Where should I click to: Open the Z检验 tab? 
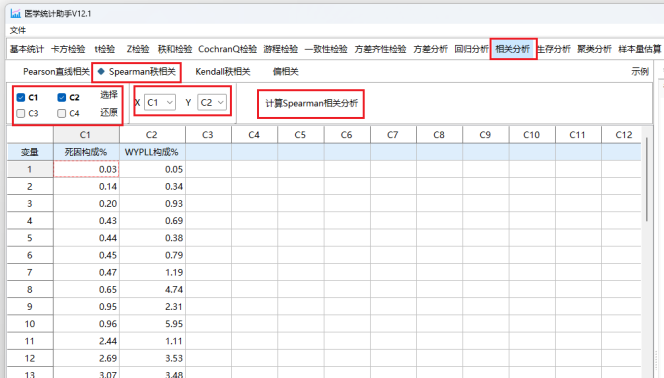(138, 49)
